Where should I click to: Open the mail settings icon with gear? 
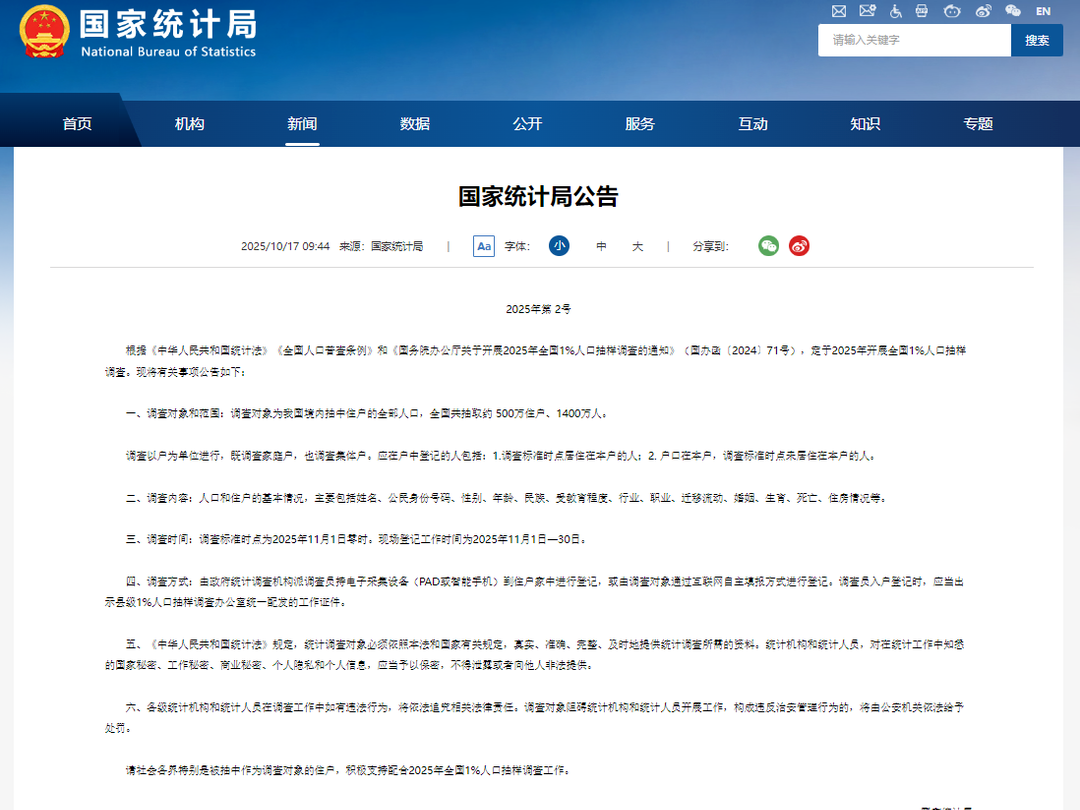[868, 11]
